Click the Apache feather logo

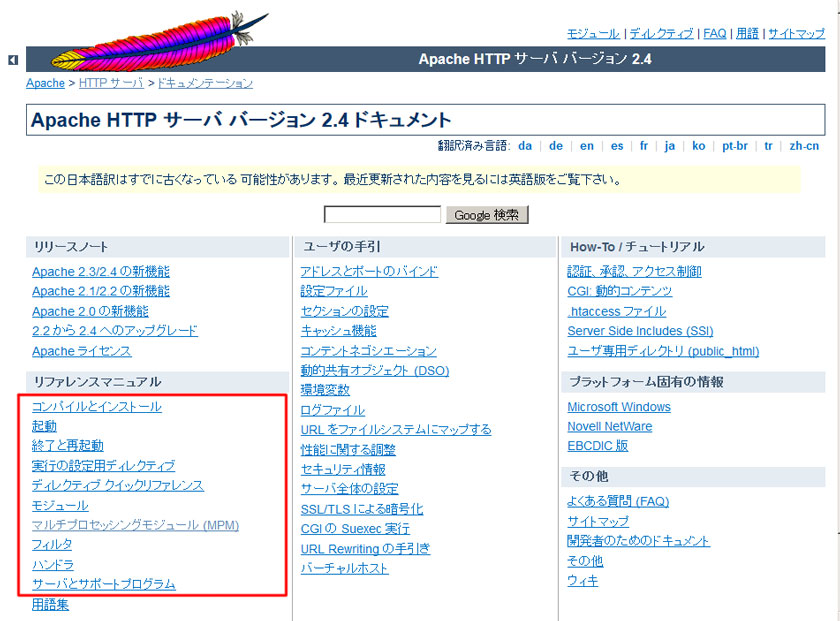[x=159, y=42]
